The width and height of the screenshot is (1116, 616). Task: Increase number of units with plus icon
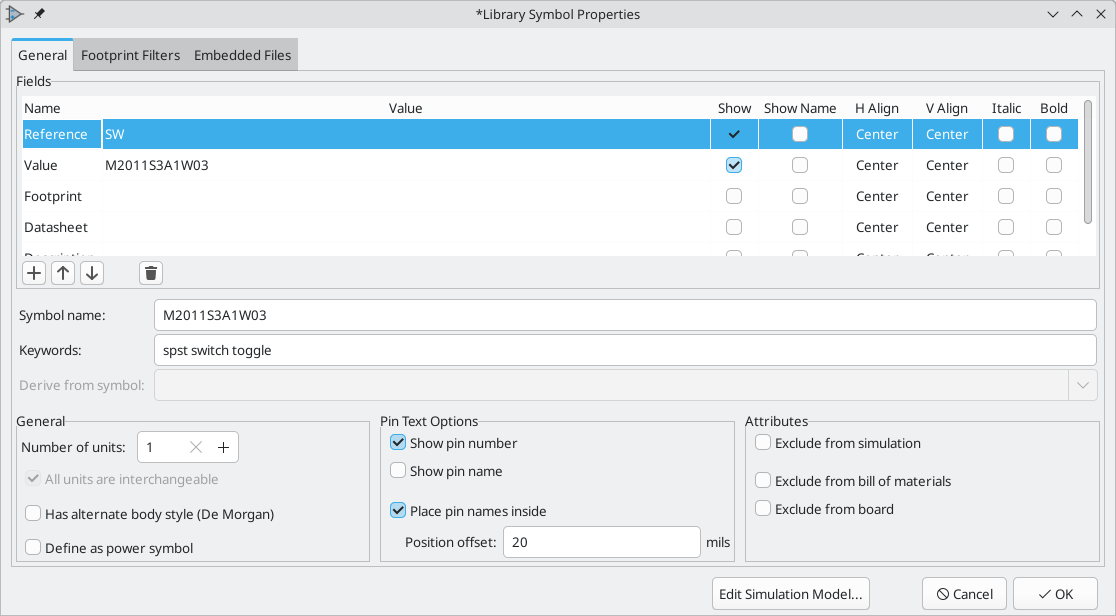point(223,447)
